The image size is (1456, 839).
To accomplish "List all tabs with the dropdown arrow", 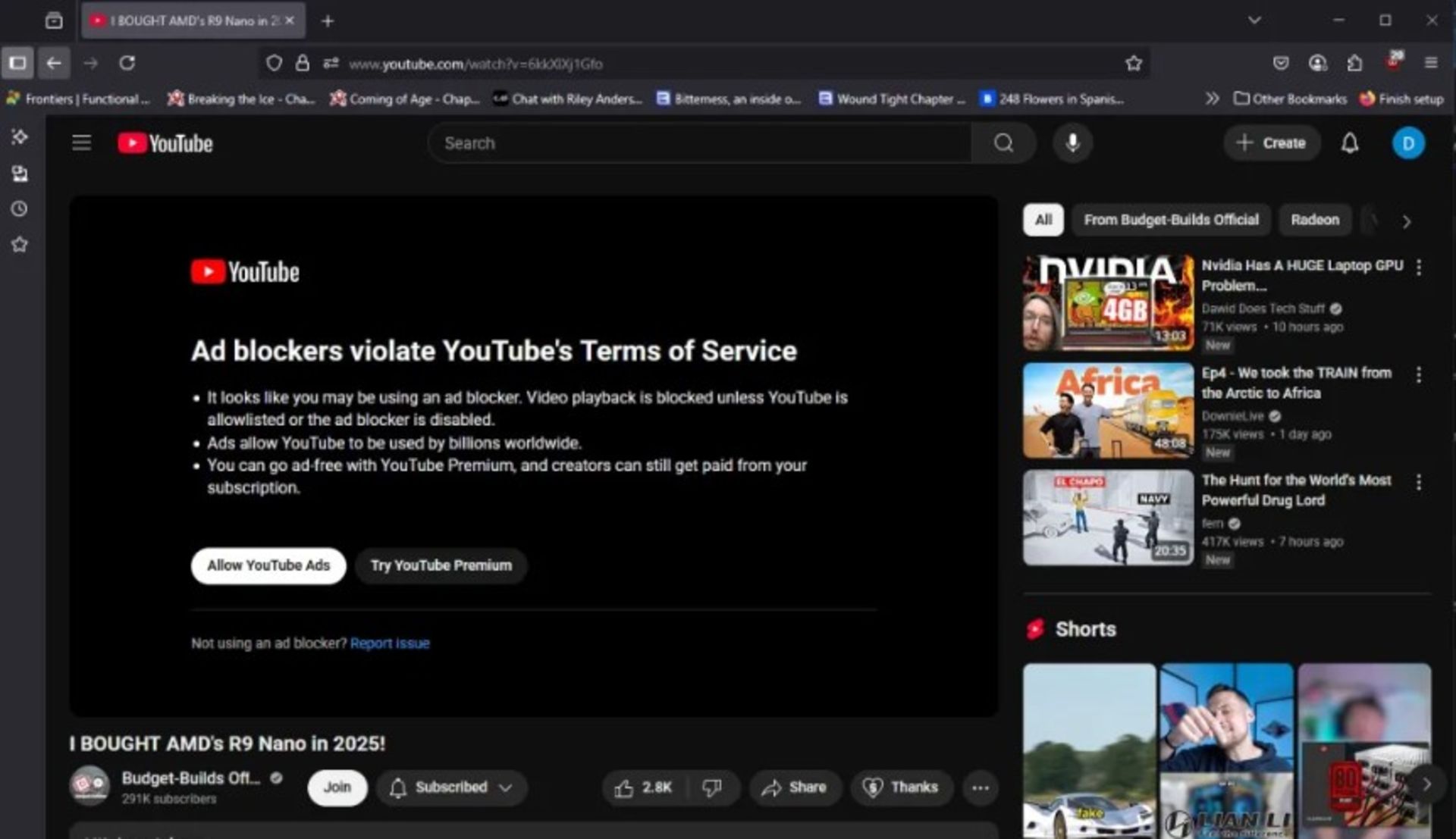I will 1254,20.
